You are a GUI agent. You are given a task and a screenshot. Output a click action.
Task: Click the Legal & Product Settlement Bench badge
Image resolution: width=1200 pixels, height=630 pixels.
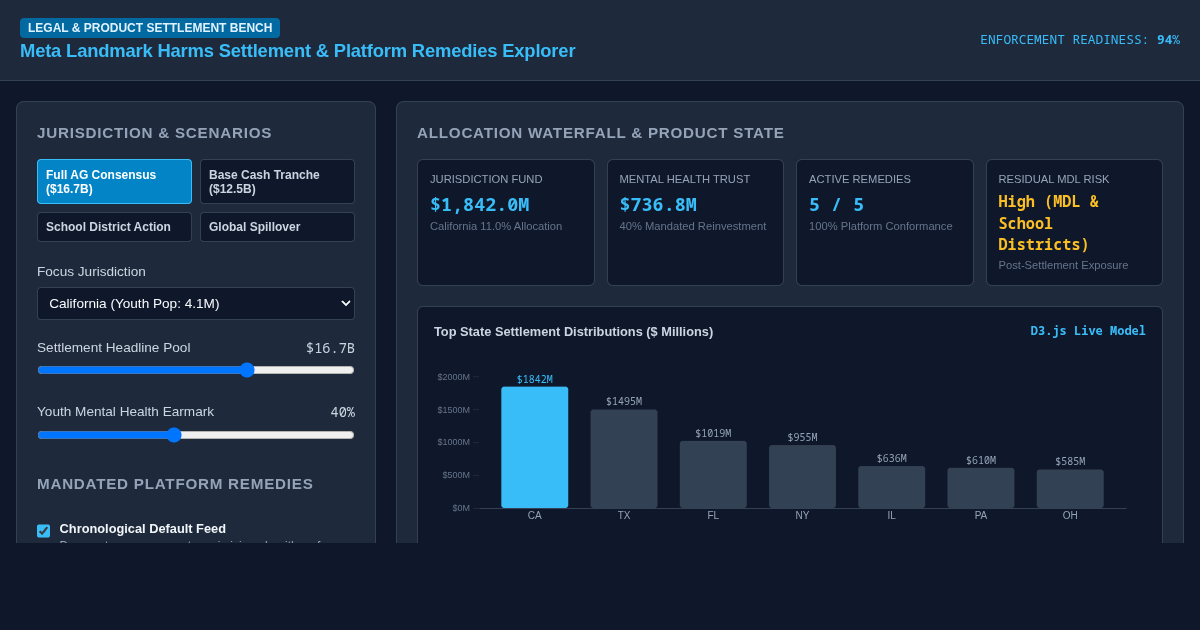coord(150,28)
